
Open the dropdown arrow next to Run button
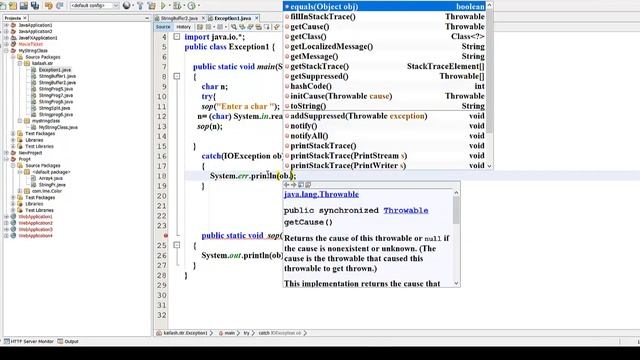169,5
